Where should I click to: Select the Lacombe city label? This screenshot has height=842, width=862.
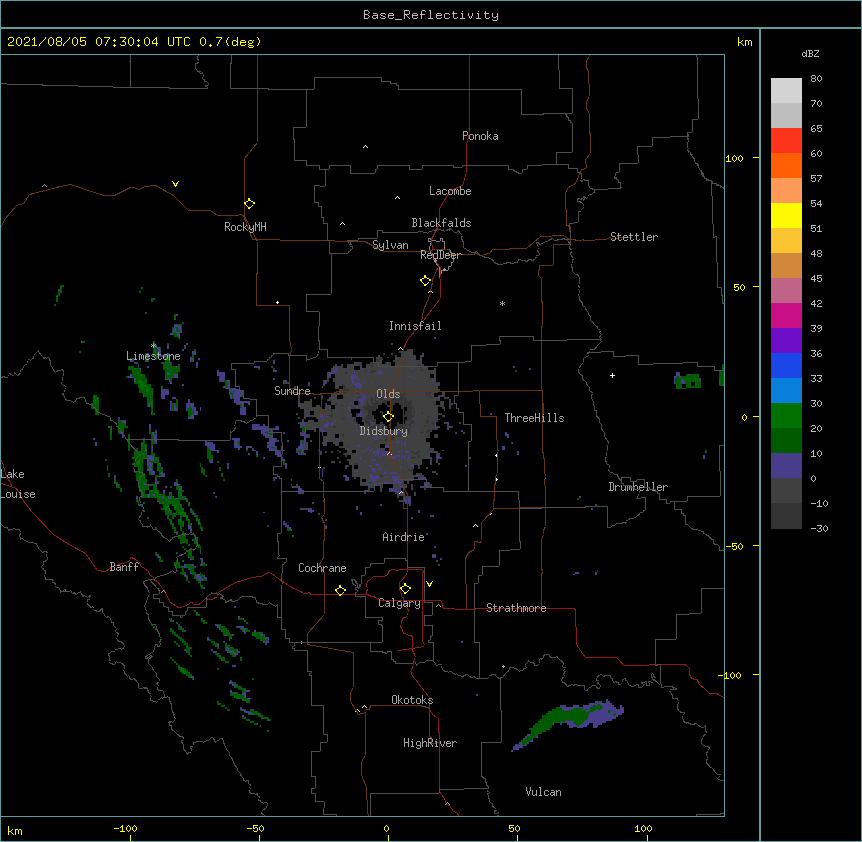point(450,191)
